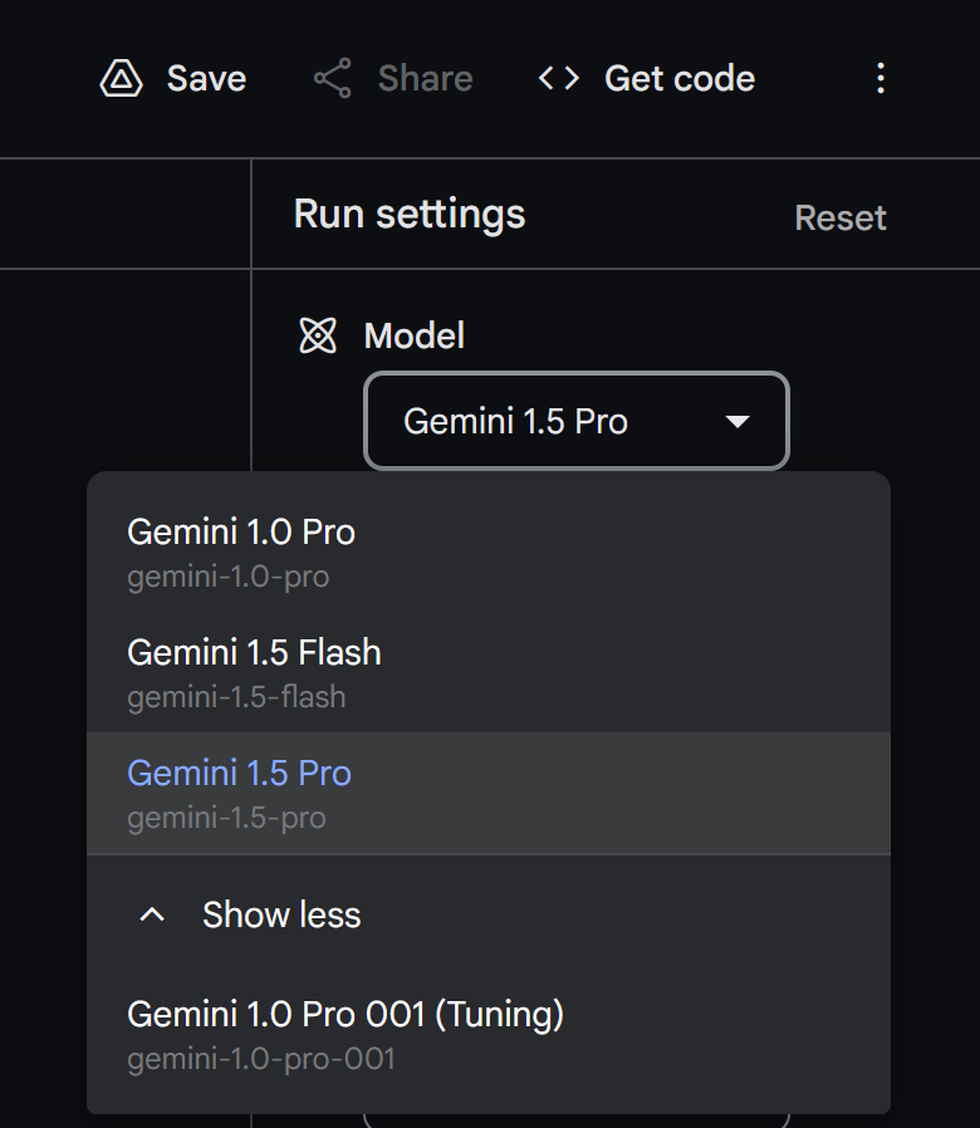Screen dimensions: 980x1128
Task: Click the atom icon beside Model
Action: point(318,336)
